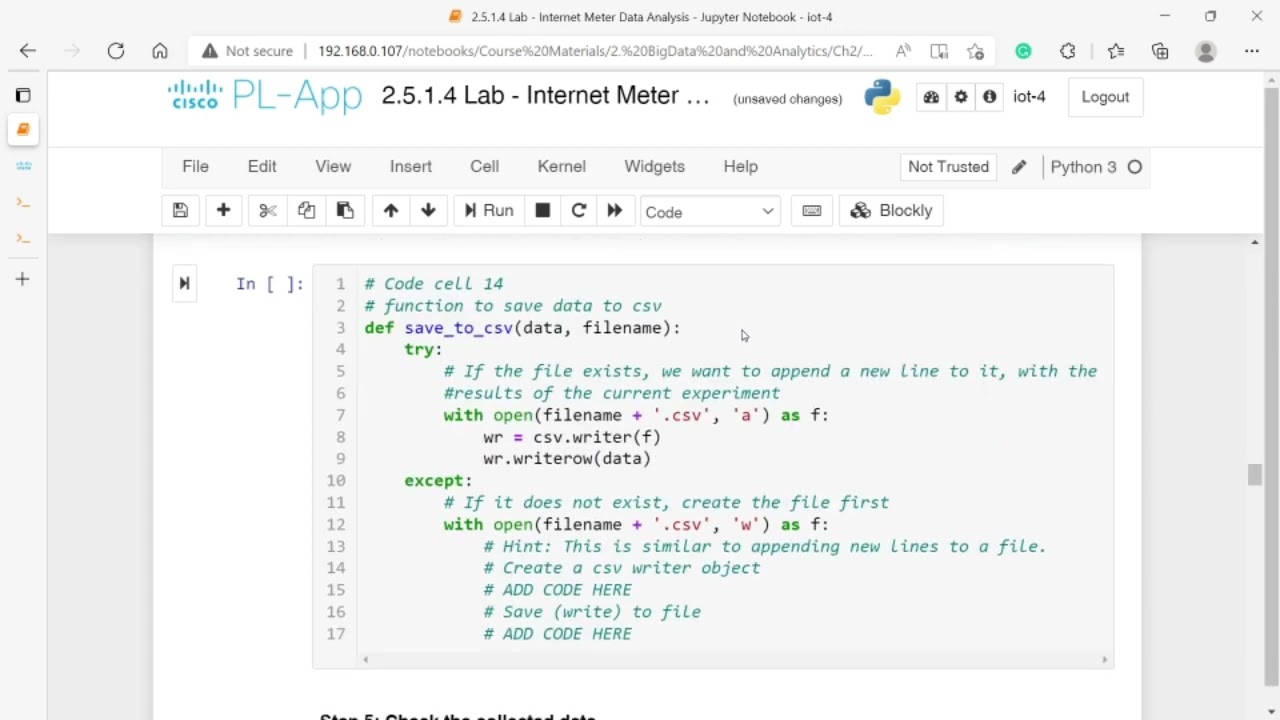
Task: Edit notebook trust with pencil icon
Action: click(x=1019, y=167)
